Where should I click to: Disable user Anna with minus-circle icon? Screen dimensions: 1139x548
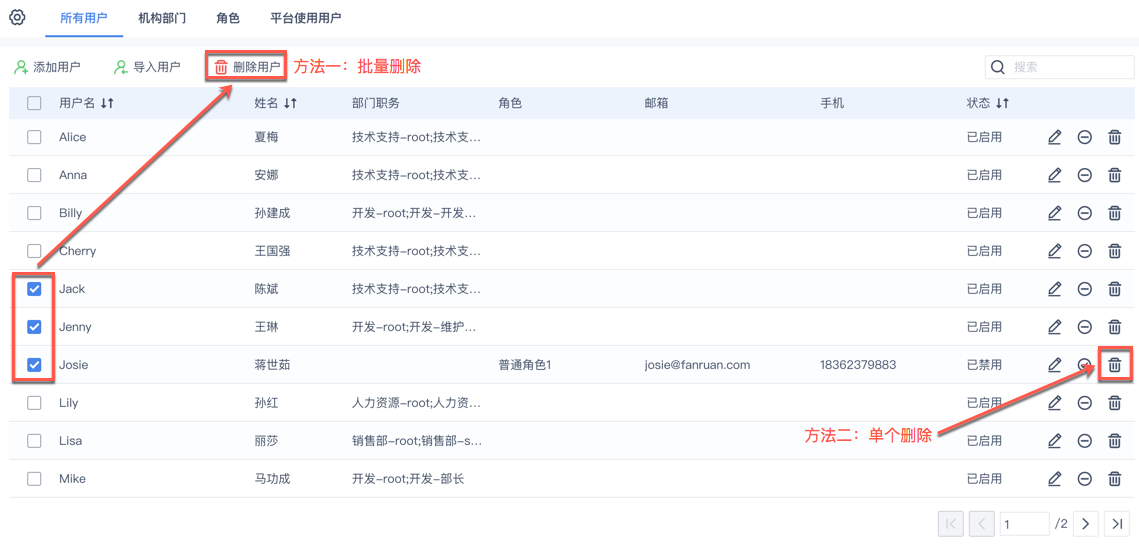click(x=1084, y=175)
